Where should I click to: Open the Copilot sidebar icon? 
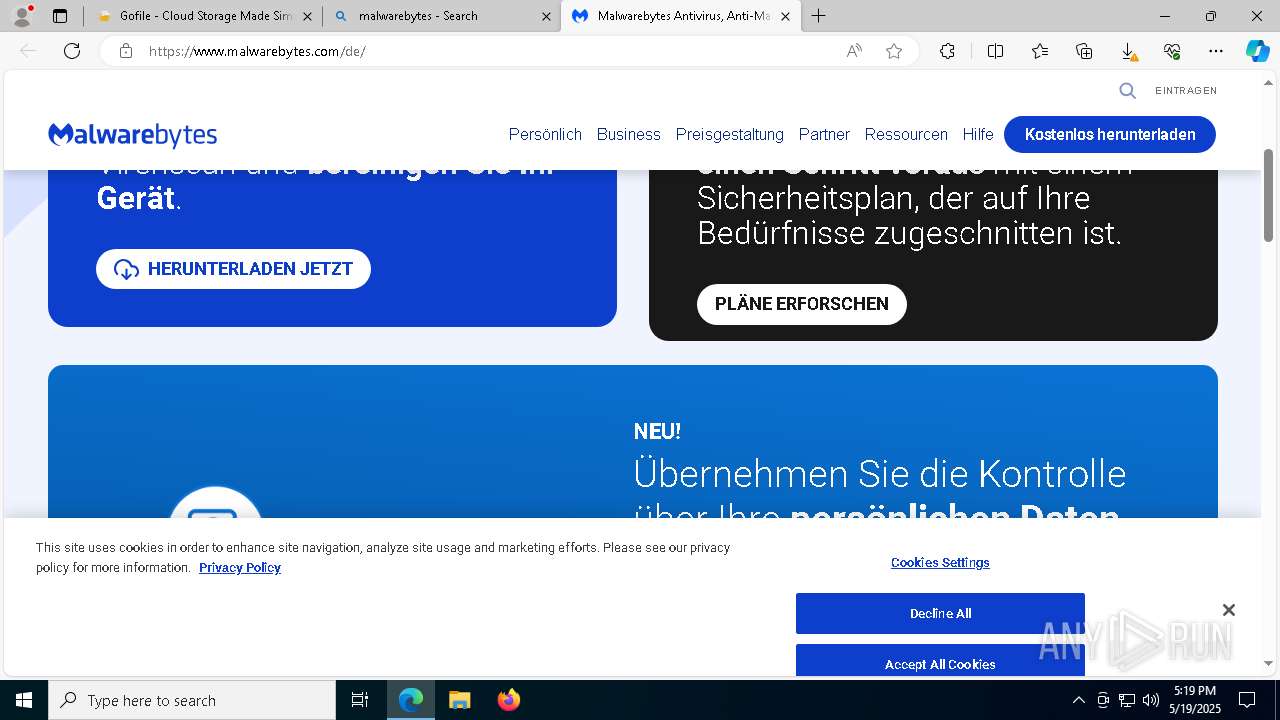(x=1257, y=51)
